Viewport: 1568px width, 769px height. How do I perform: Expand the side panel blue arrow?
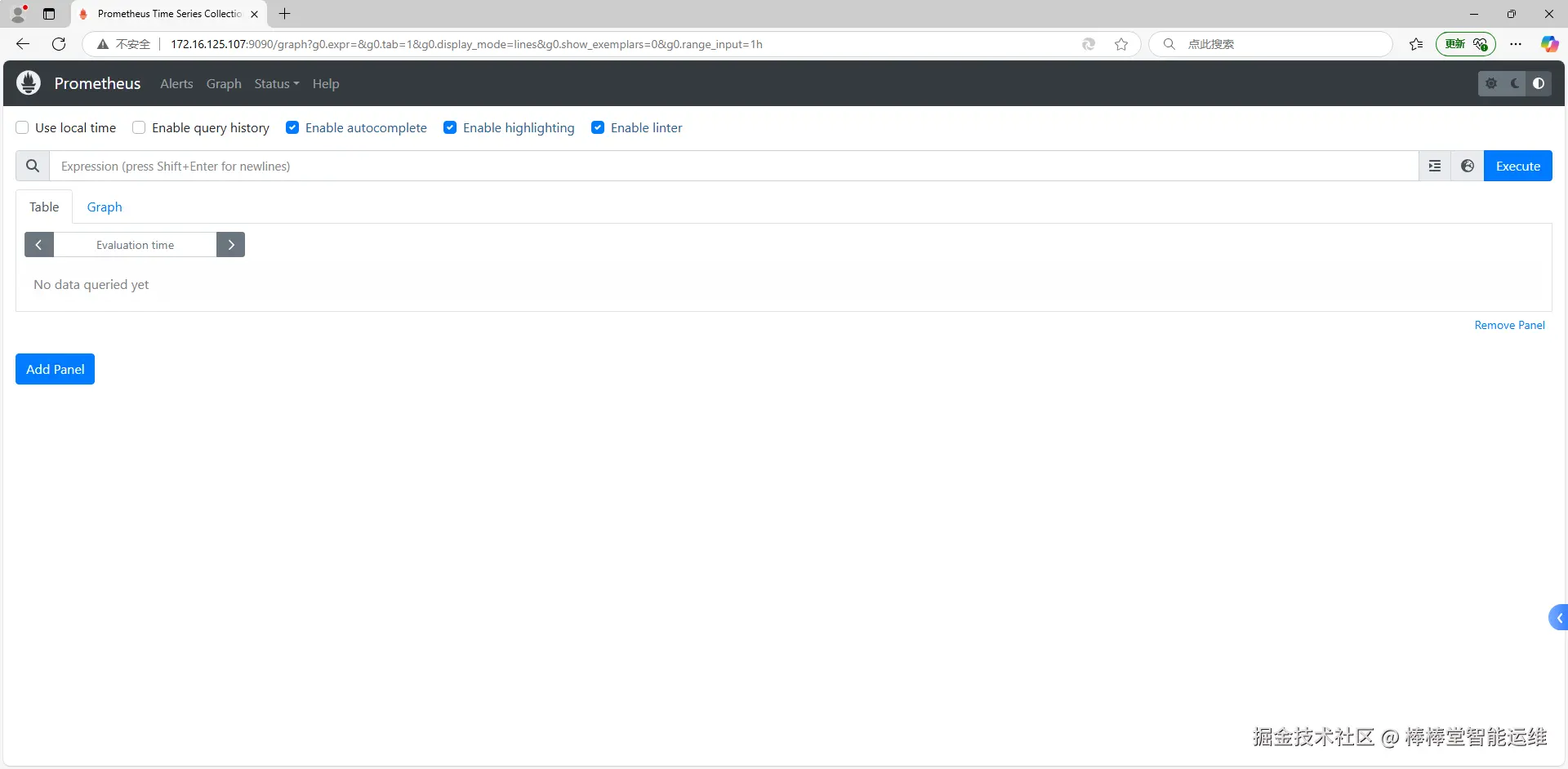1559,618
